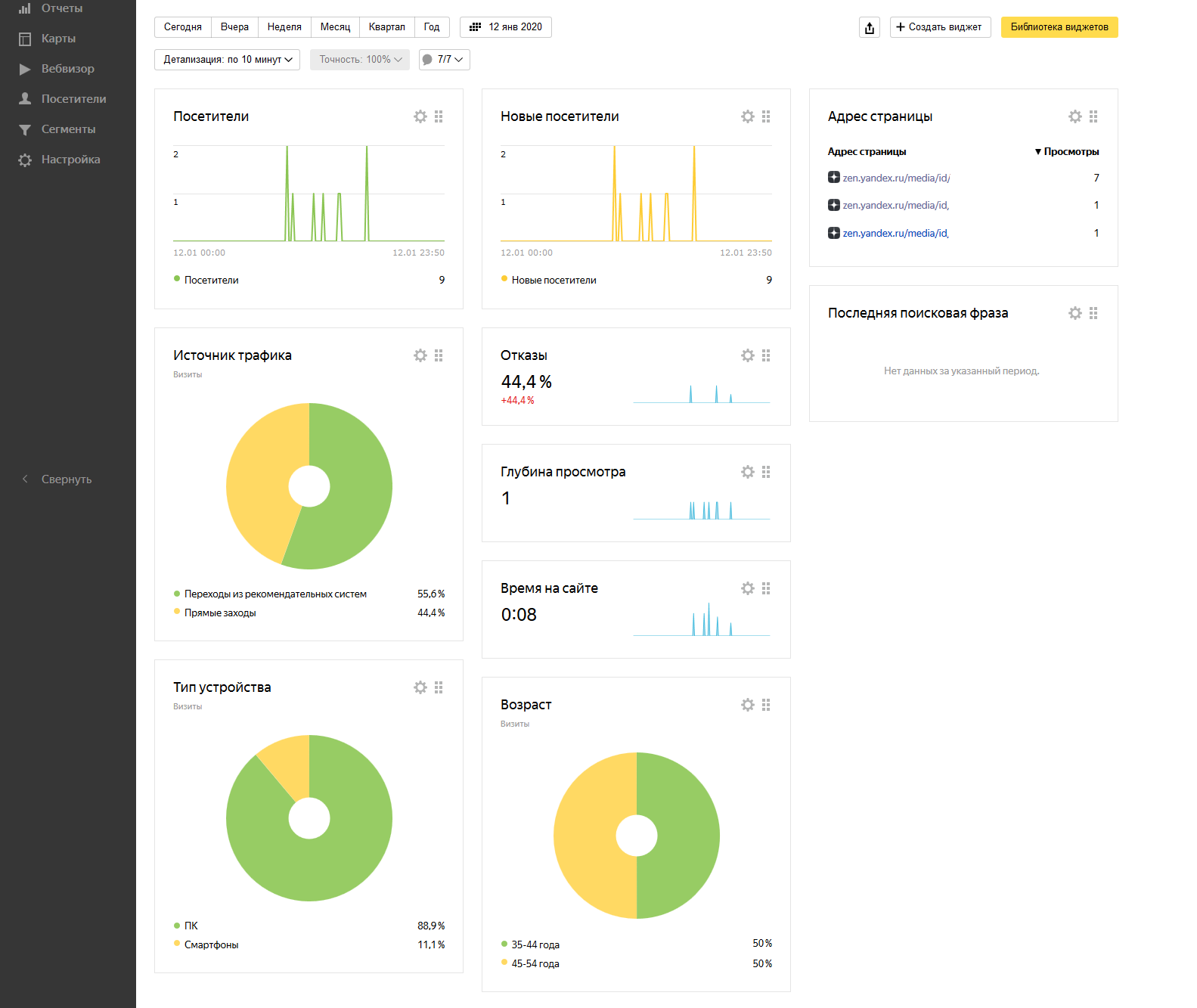Image resolution: width=1197 pixels, height=1008 pixels.
Task: Open the 12 янв 2020 date picker
Action: pos(506,27)
